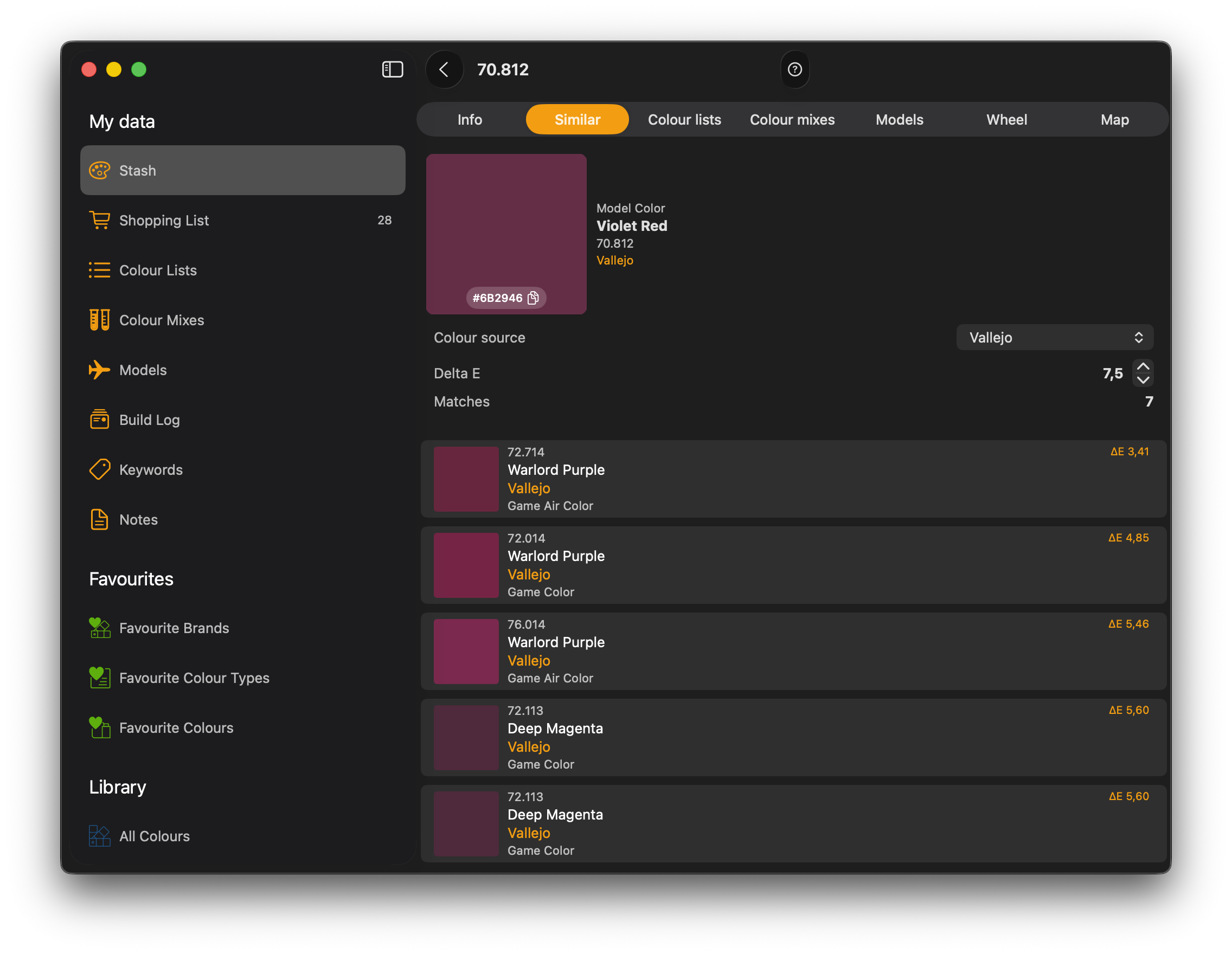
Task: Open the 76.014 Warlord Purple match
Action: [793, 651]
